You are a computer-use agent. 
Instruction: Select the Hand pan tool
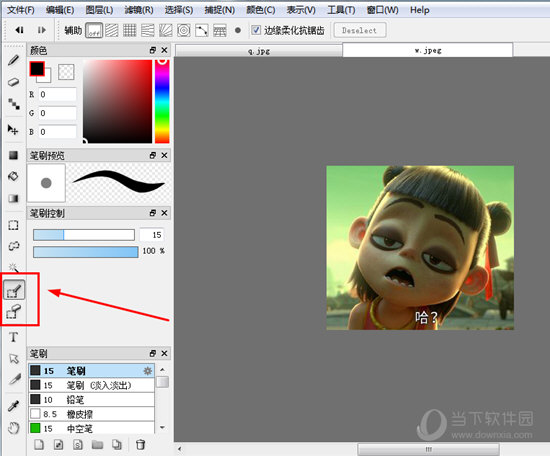pyautogui.click(x=14, y=428)
